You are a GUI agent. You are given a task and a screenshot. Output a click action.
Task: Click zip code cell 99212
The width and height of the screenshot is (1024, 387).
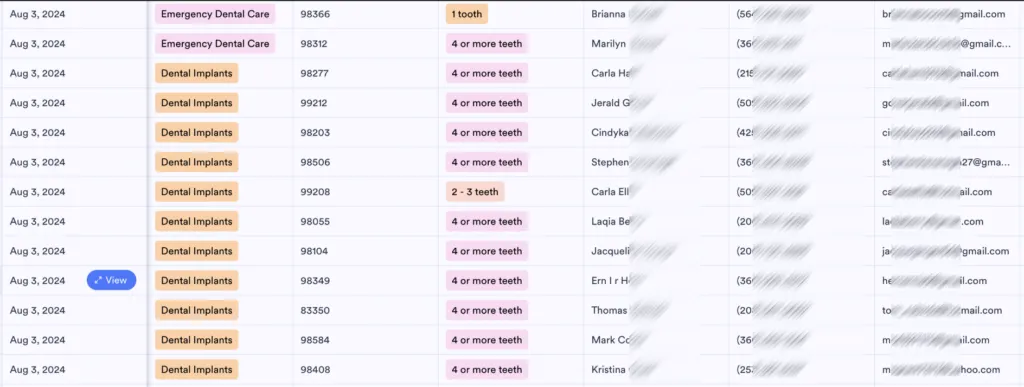click(x=366, y=103)
